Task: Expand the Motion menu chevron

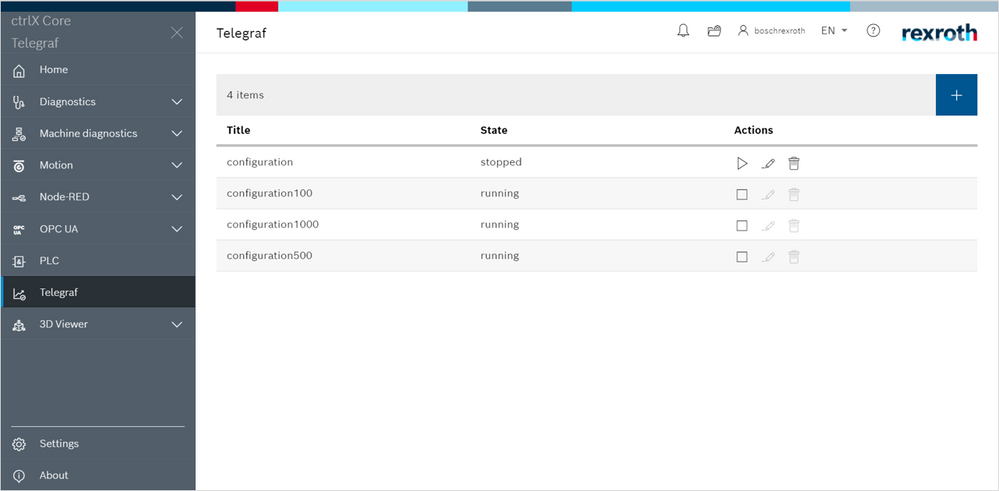Action: [177, 166]
